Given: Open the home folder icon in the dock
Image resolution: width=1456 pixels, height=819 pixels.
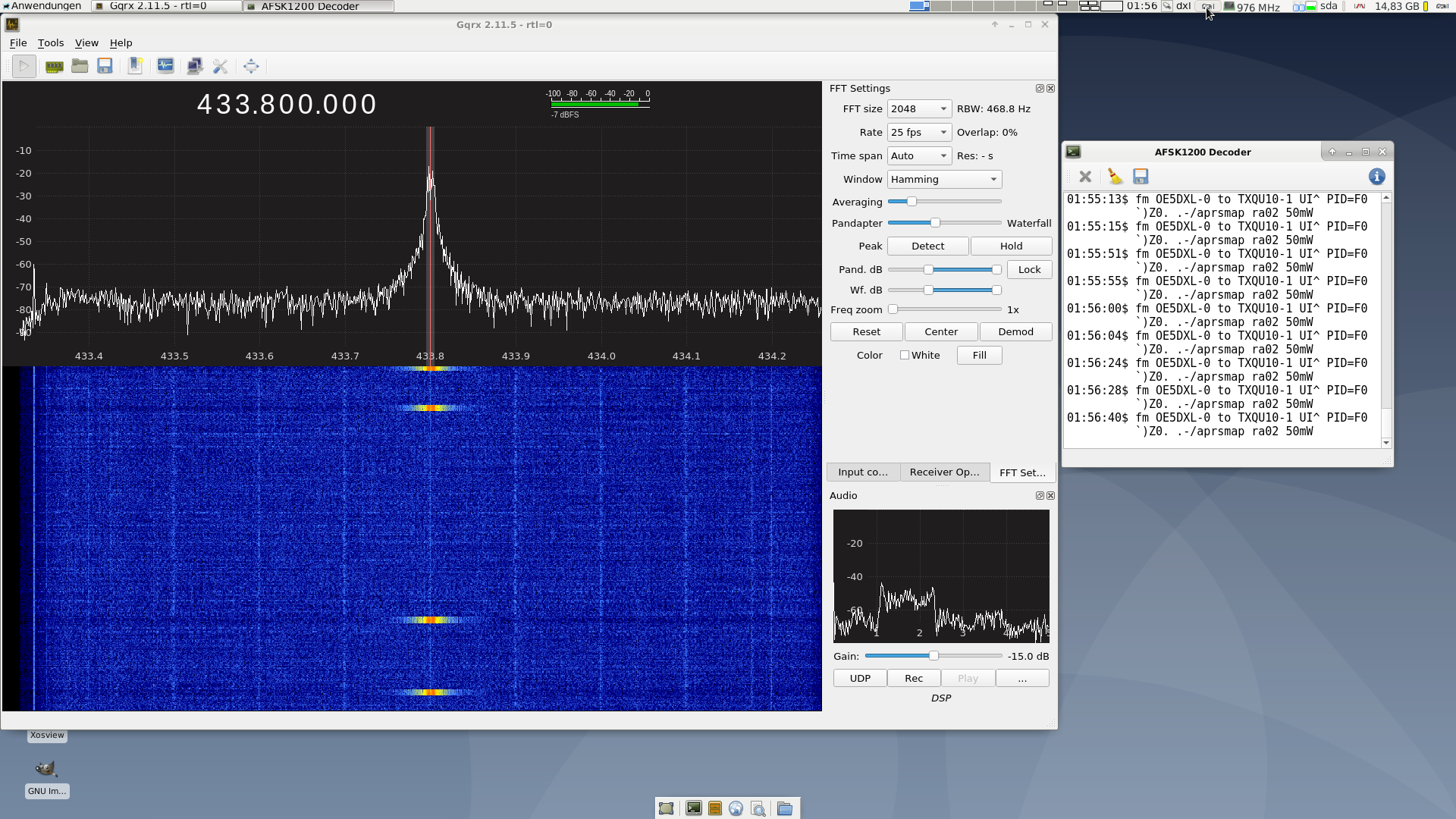Looking at the screenshot, I should point(785,808).
